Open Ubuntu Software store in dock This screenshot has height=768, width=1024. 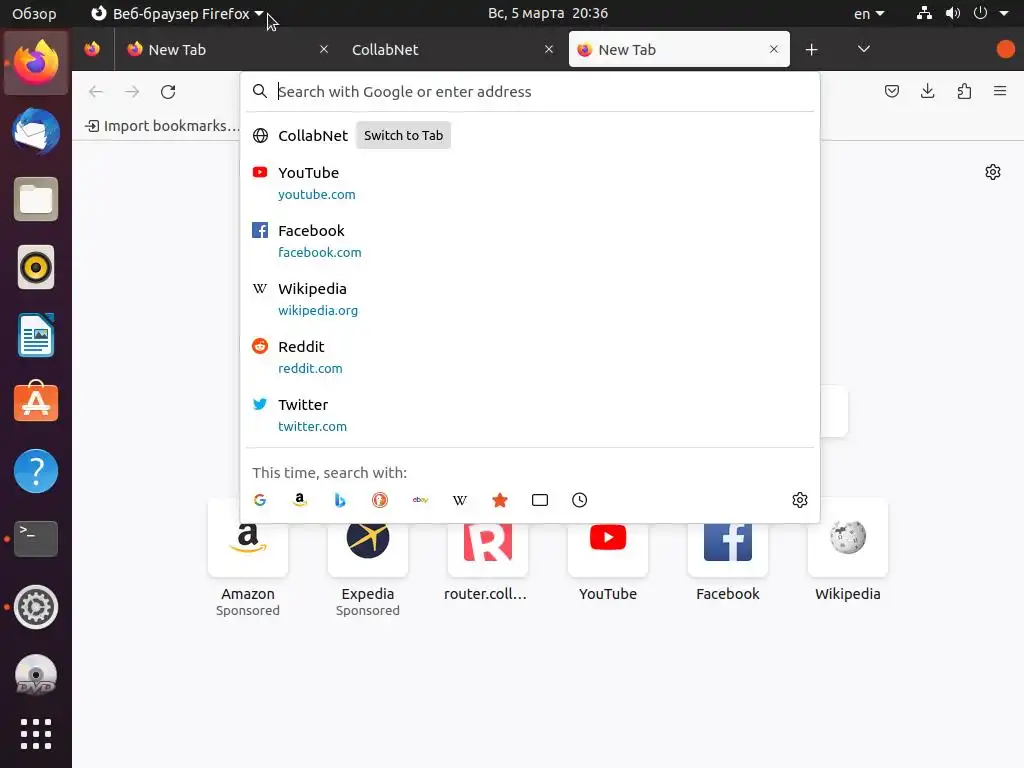[x=36, y=402]
